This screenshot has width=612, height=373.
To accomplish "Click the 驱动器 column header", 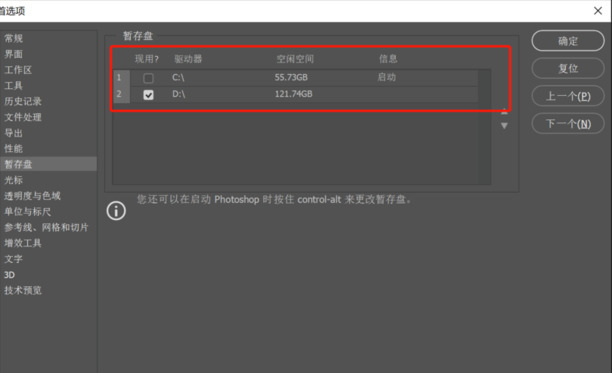I will [x=188, y=59].
